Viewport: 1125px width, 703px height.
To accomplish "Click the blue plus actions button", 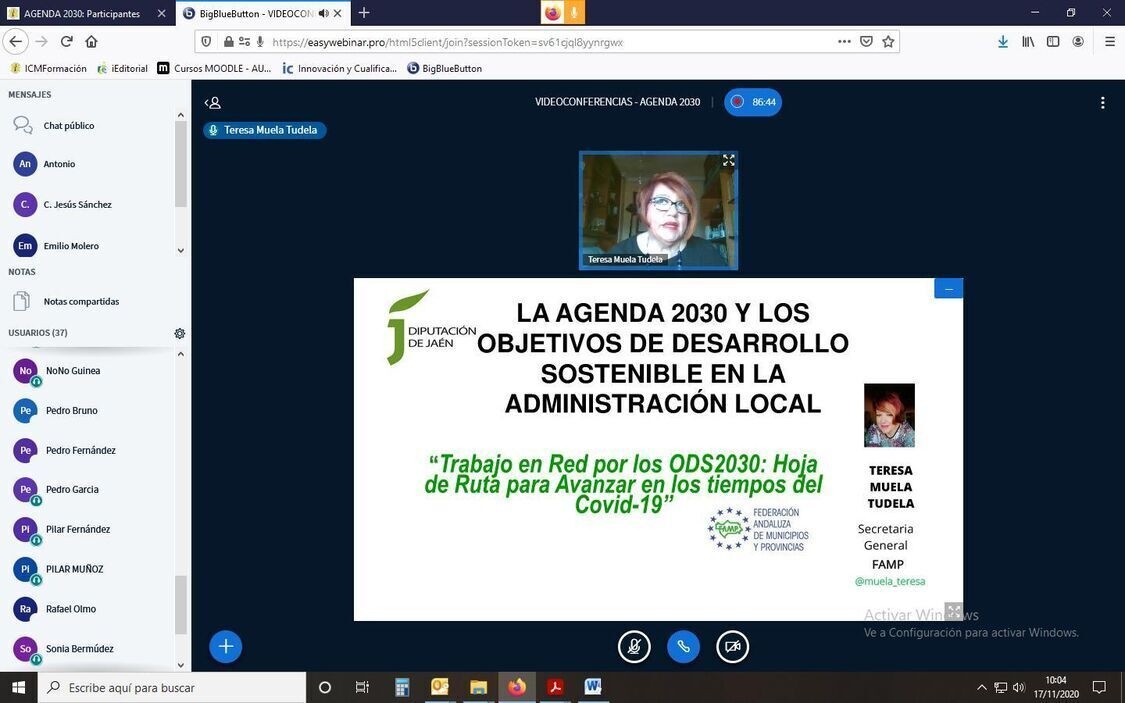I will point(225,646).
